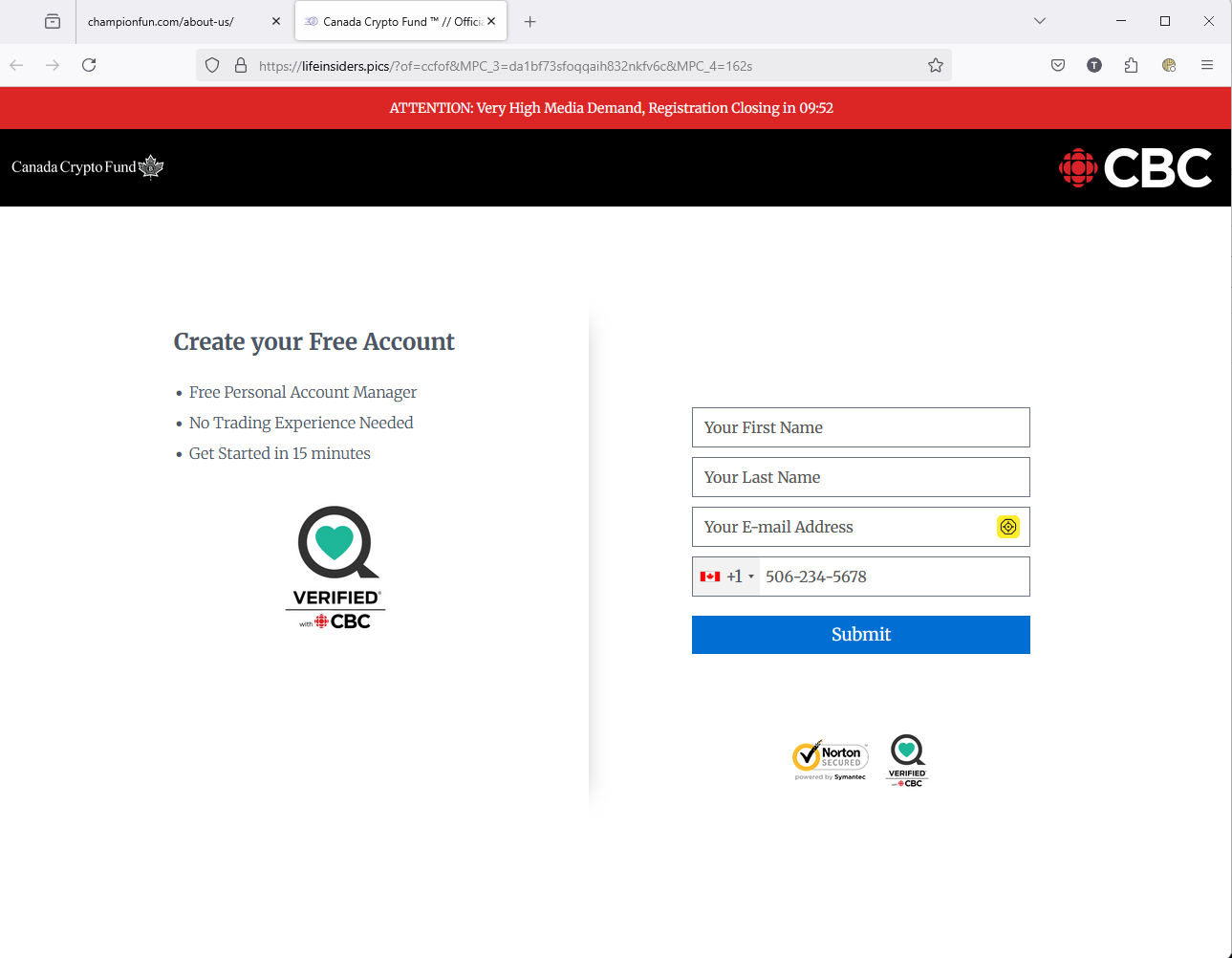Maximize the Firefox window

1165,21
